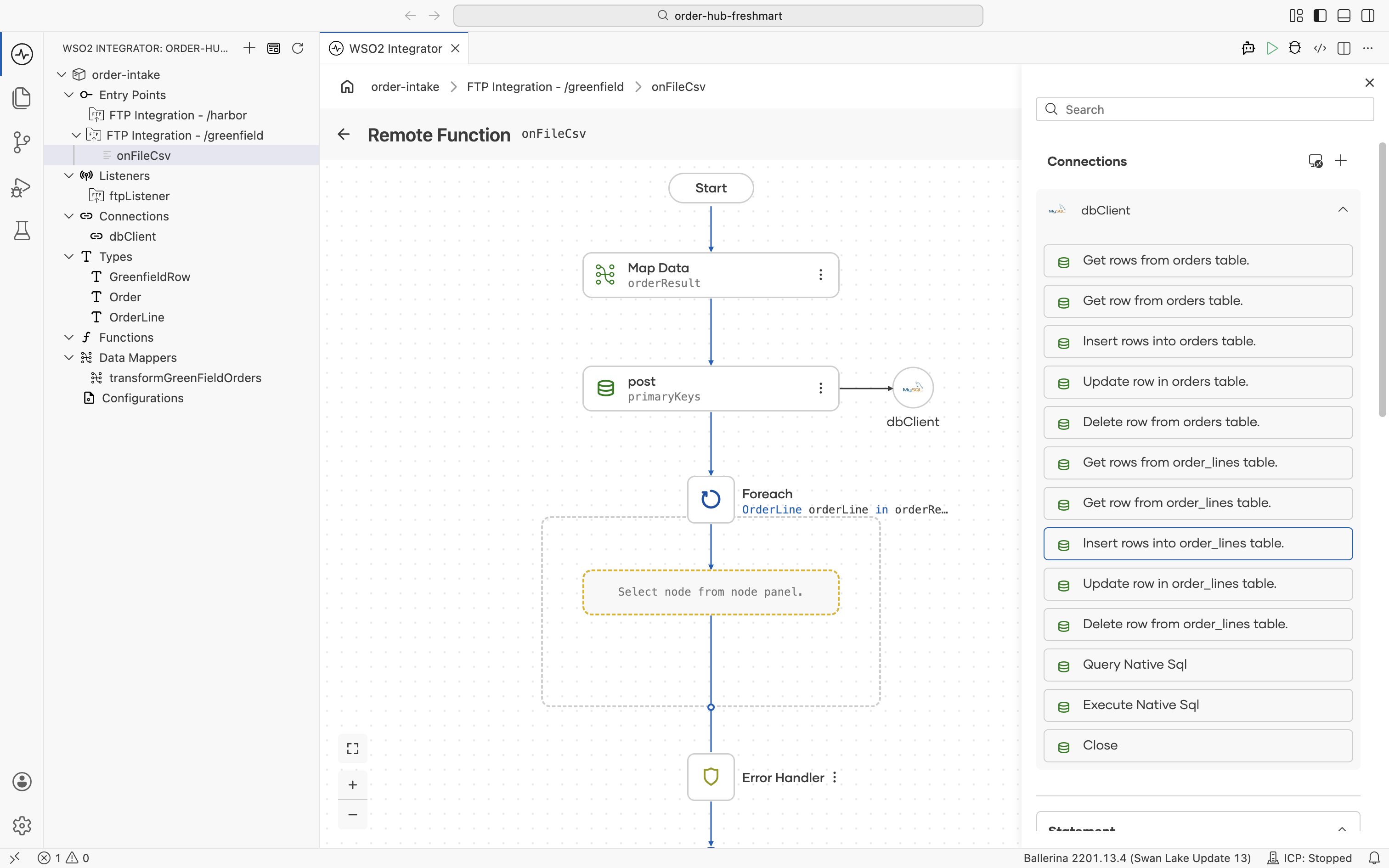Open the Explorer files icon

click(22, 98)
